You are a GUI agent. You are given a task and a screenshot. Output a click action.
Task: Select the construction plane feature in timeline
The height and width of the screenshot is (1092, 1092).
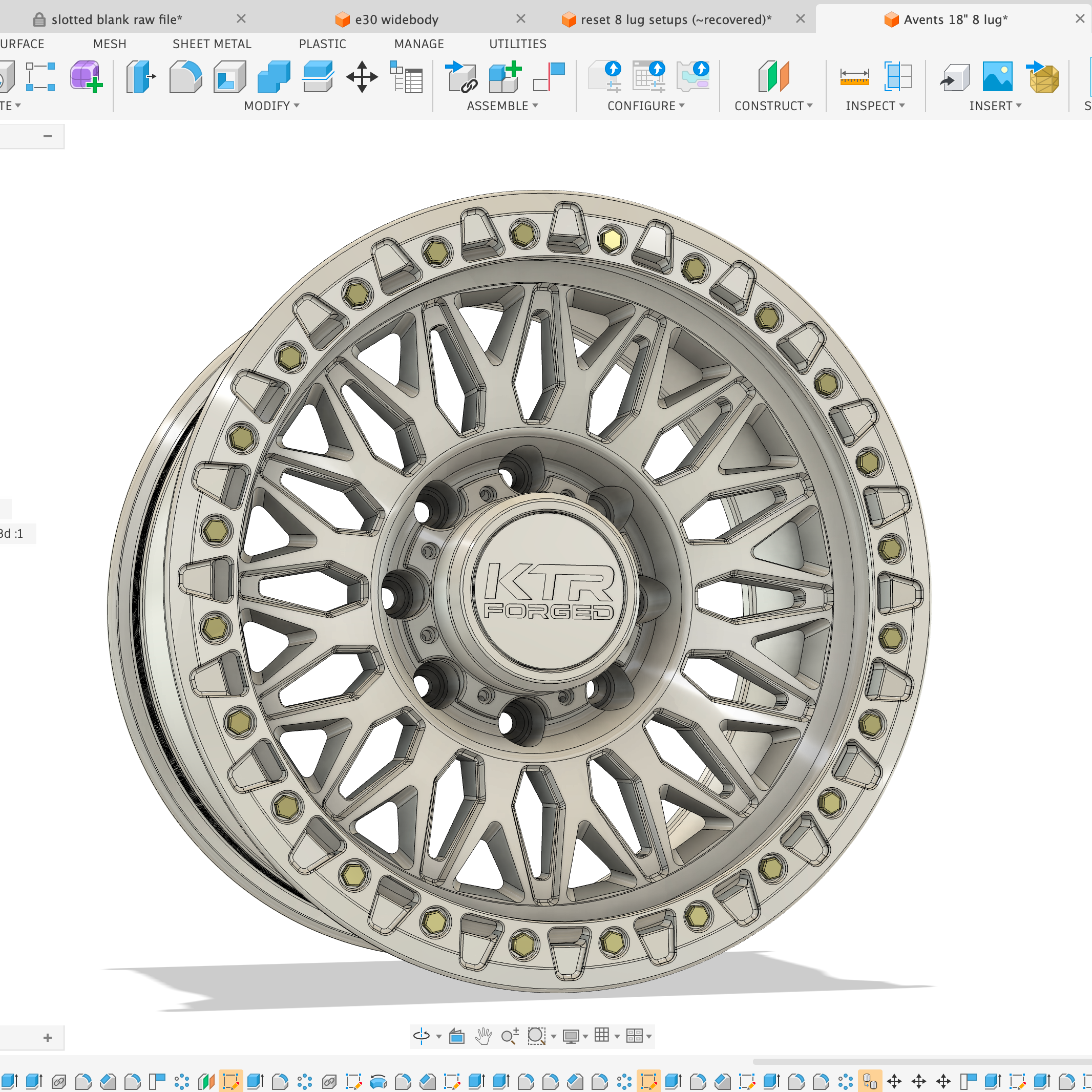(206, 1082)
